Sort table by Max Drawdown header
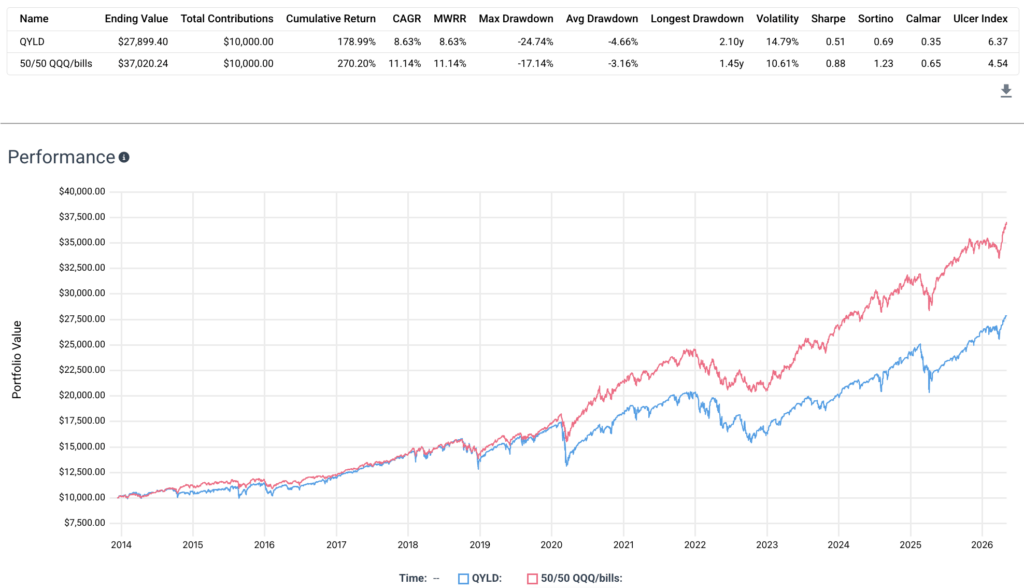Image resolution: width=1024 pixels, height=588 pixels. [516, 19]
